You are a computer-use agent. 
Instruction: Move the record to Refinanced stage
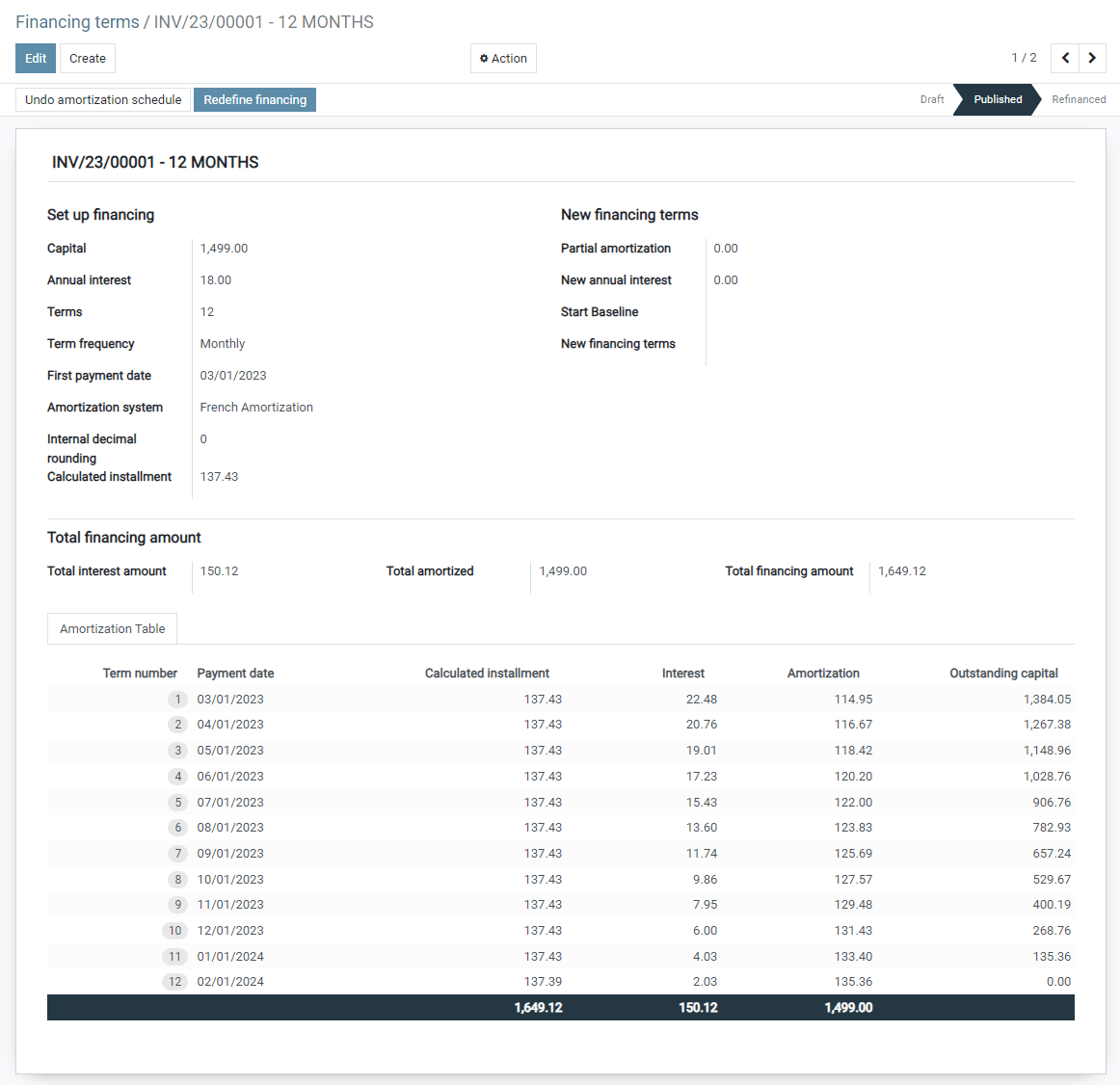pyautogui.click(x=1078, y=99)
